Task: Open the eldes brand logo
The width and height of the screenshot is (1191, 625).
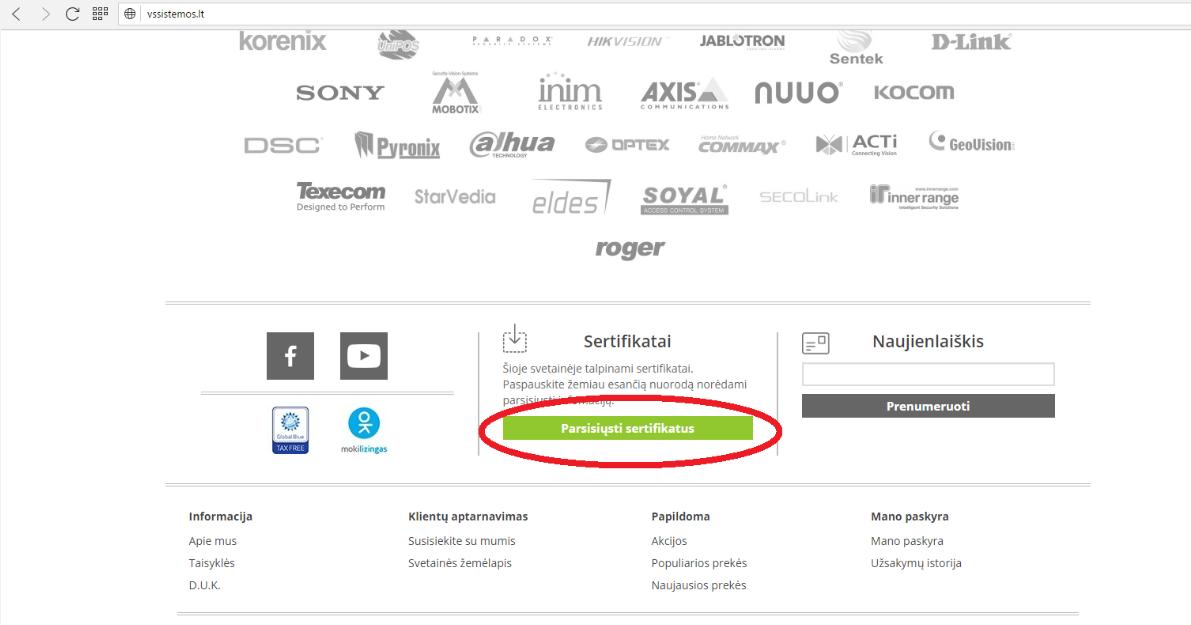Action: (x=570, y=197)
